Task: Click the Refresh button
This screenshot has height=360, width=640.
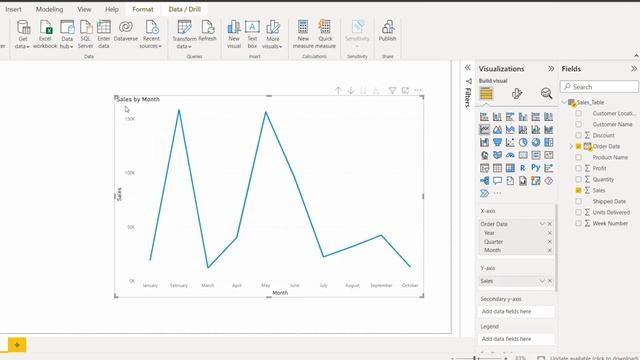Action: point(207,31)
